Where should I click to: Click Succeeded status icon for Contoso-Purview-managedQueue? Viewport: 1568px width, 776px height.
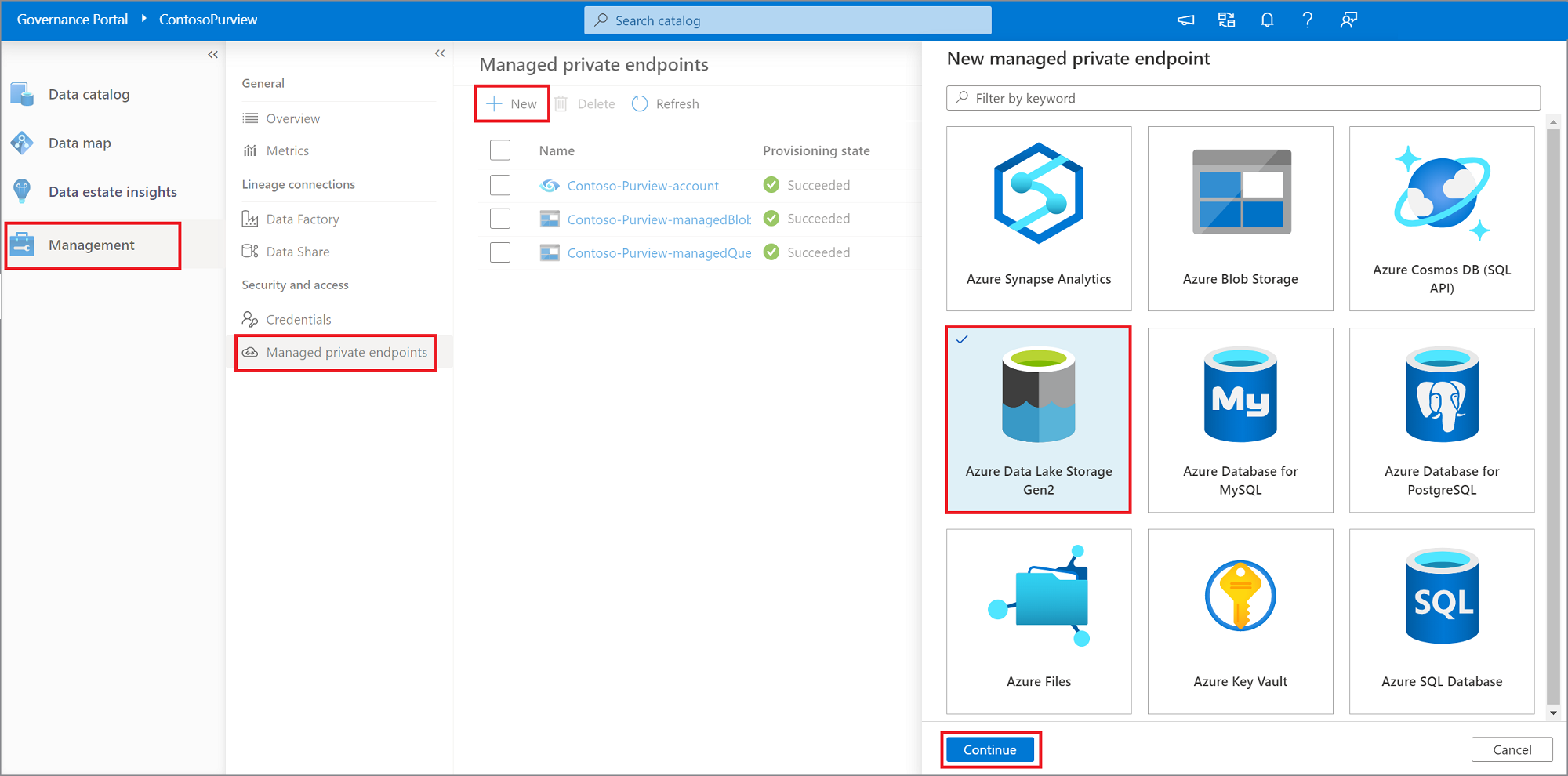click(771, 252)
